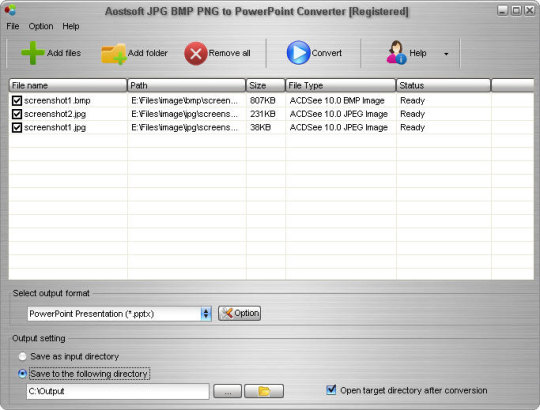Image resolution: width=540 pixels, height=410 pixels.
Task: Uncheck the screenshot2.jpg file checkbox
Action: 17,114
